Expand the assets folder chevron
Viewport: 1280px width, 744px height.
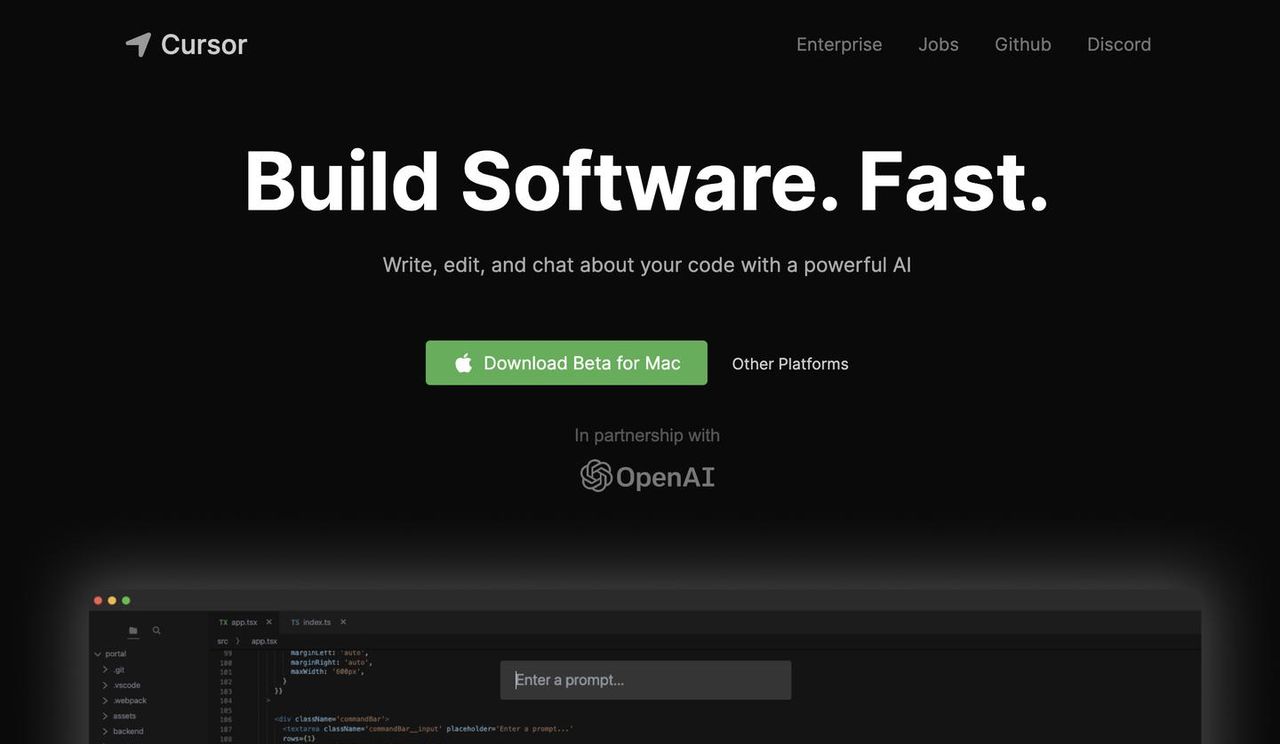tap(105, 716)
